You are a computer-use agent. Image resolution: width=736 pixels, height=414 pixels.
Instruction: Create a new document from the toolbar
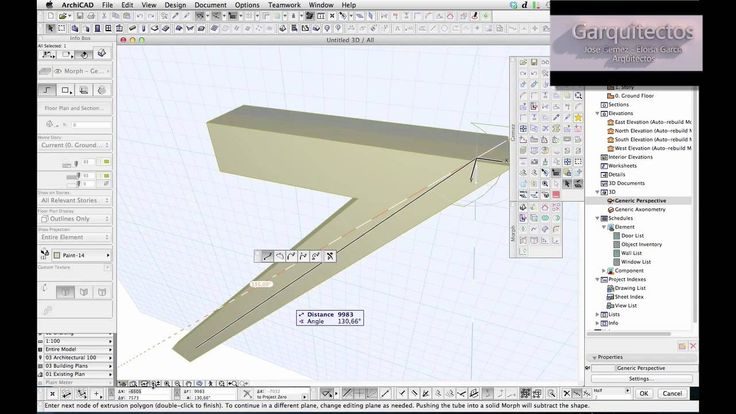(51, 16)
